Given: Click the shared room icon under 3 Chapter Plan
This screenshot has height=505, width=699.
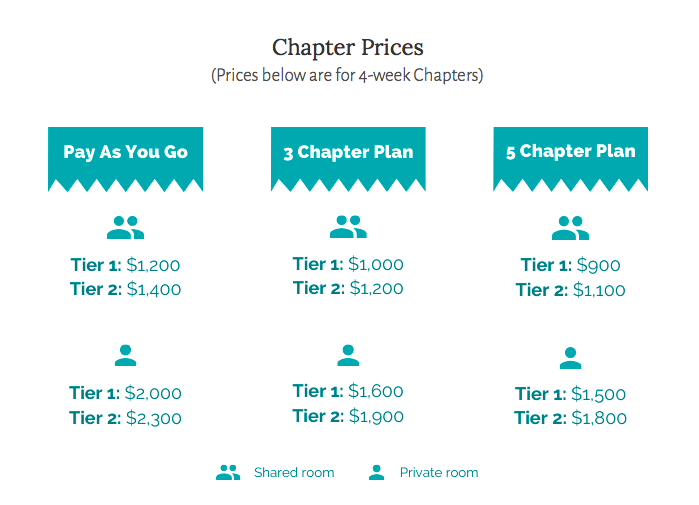Looking at the screenshot, I should coord(348,227).
